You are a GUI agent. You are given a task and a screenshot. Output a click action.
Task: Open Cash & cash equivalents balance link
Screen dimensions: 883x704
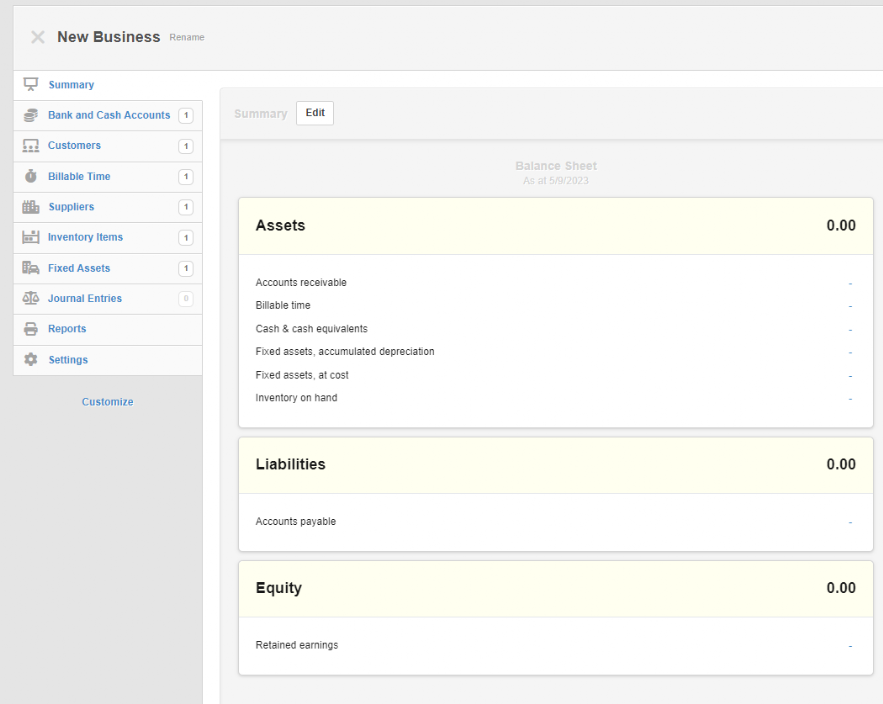850,329
